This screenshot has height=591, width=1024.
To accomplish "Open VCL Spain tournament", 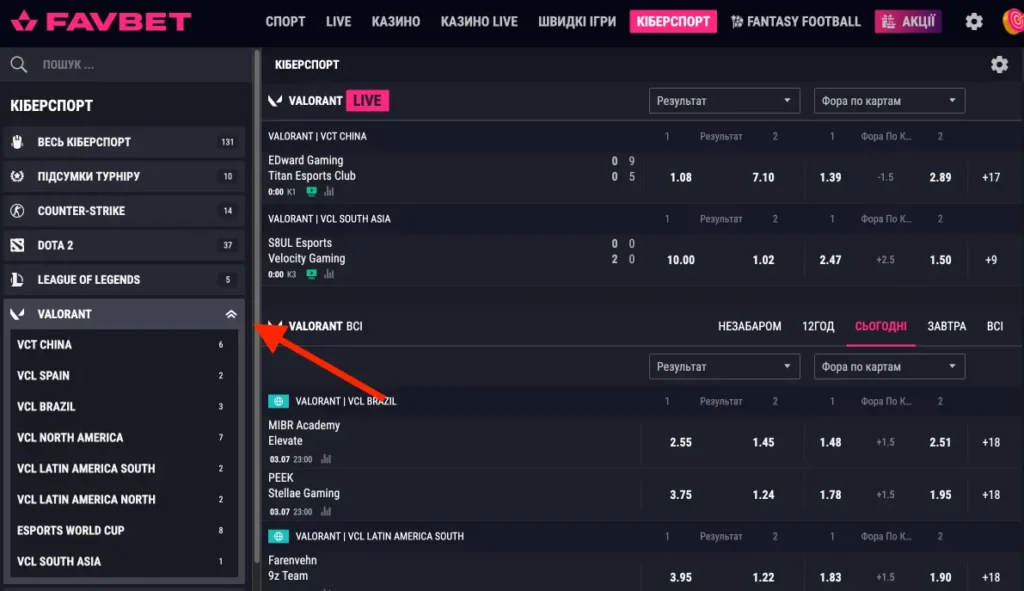I will (x=123, y=375).
